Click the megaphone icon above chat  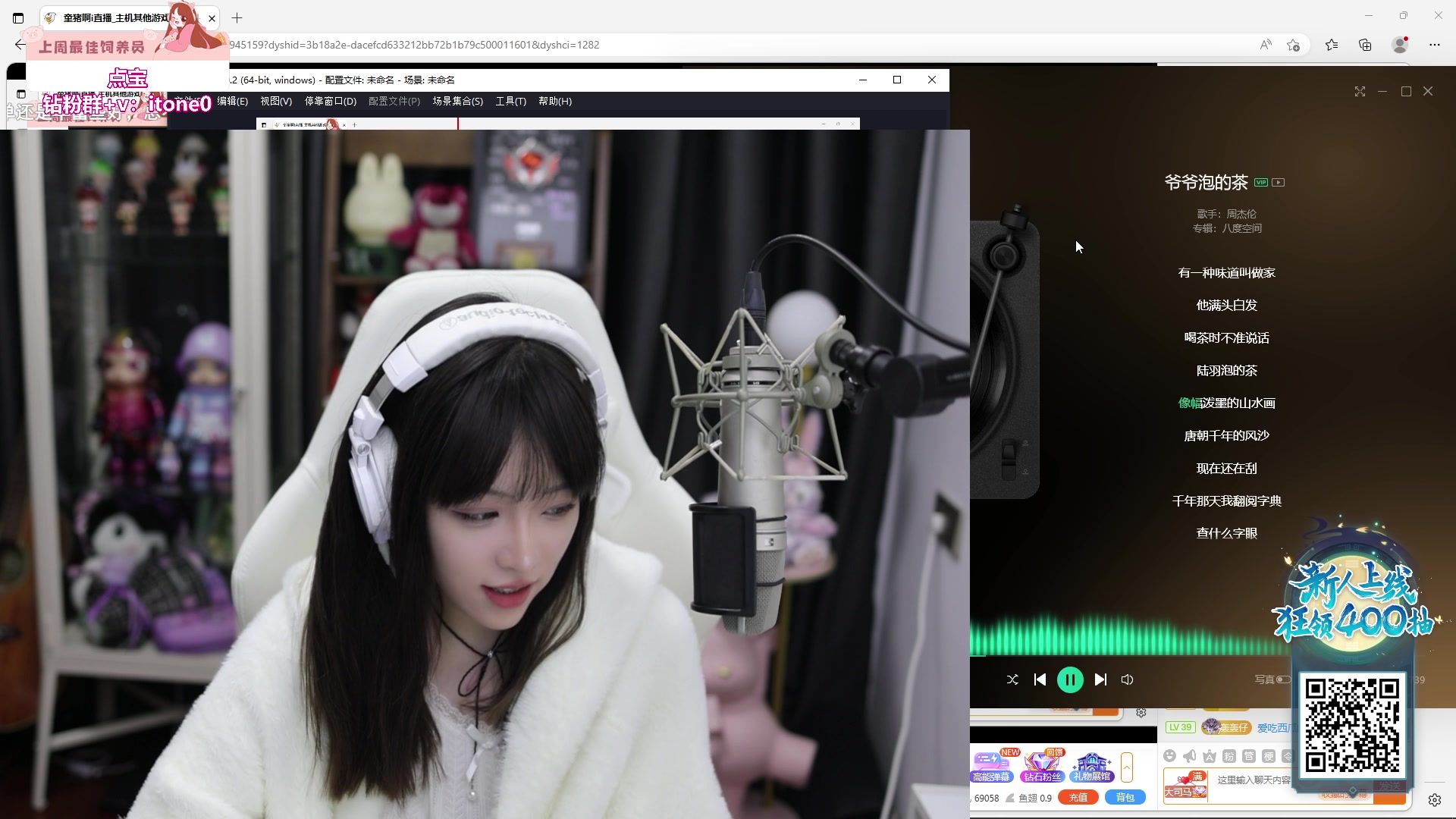click(1189, 756)
